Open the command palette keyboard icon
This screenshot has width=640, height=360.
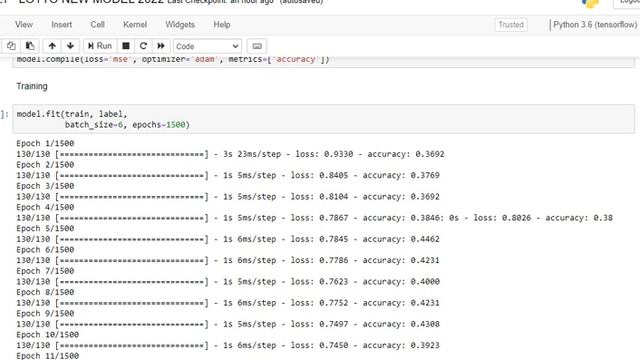(257, 46)
